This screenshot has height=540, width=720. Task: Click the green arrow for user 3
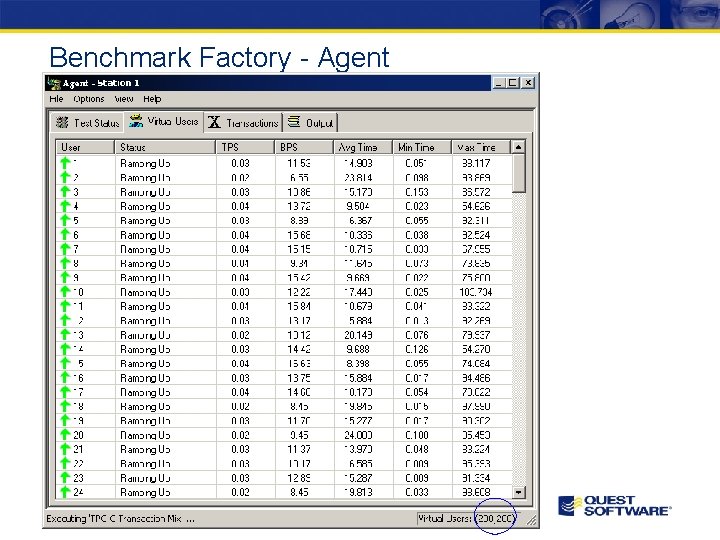pyautogui.click(x=65, y=191)
